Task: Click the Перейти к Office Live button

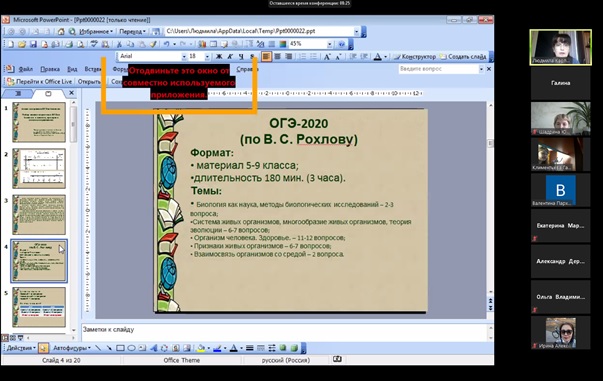Action: click(x=40, y=82)
